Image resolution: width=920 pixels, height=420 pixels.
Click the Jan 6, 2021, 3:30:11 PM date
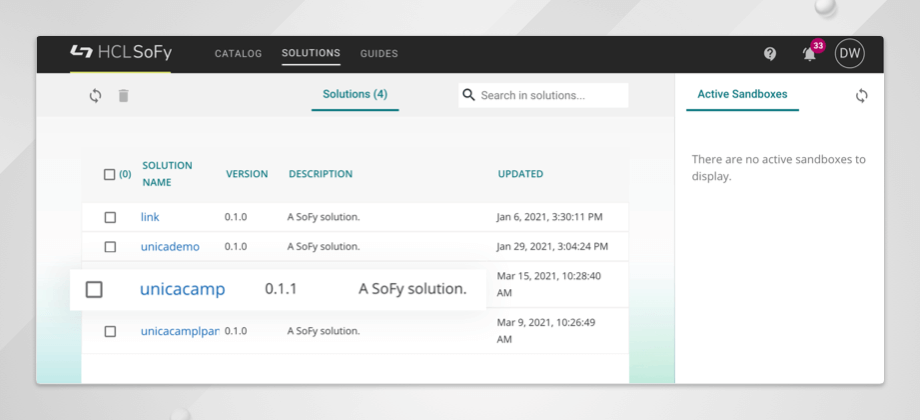coord(550,217)
